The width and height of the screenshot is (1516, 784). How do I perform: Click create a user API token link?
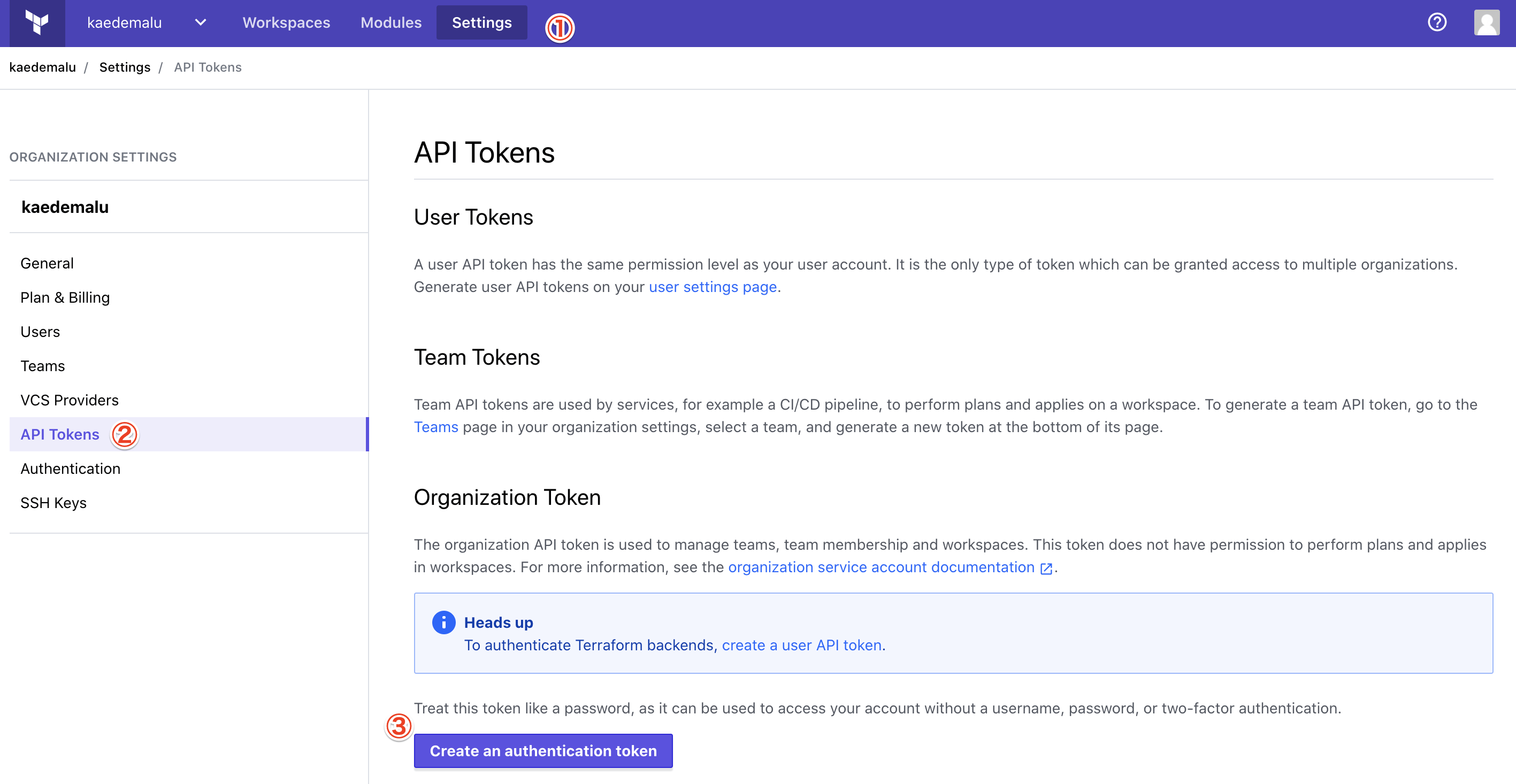point(801,645)
